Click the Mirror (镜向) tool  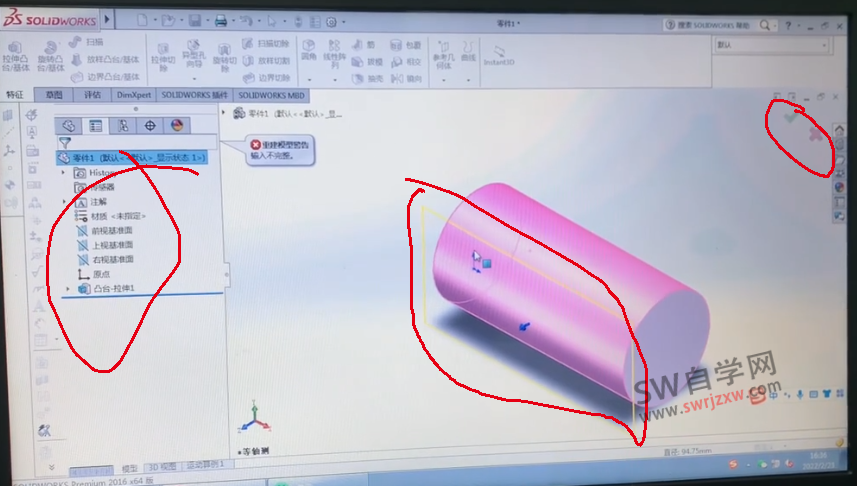(x=406, y=79)
